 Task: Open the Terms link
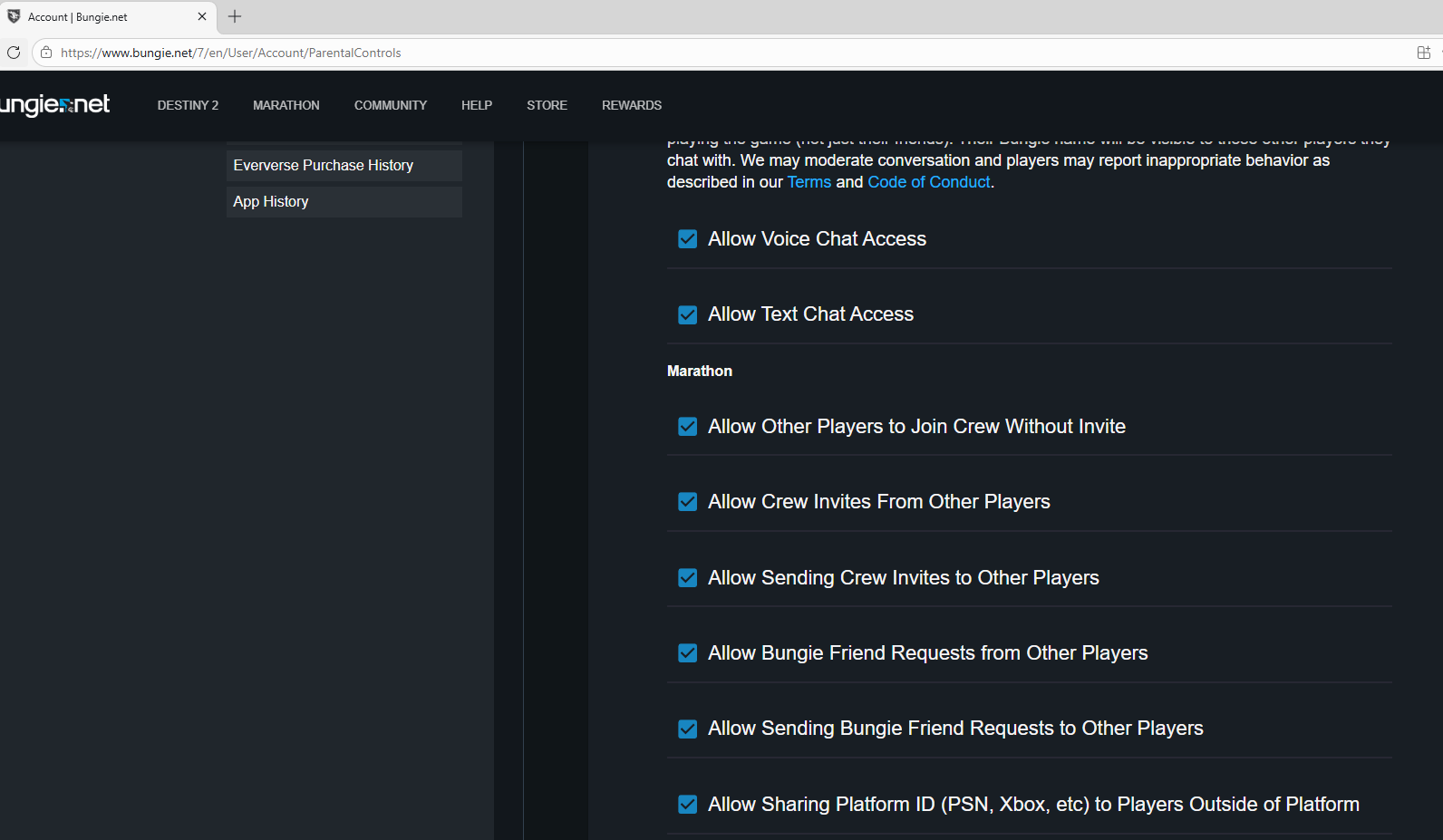(809, 182)
